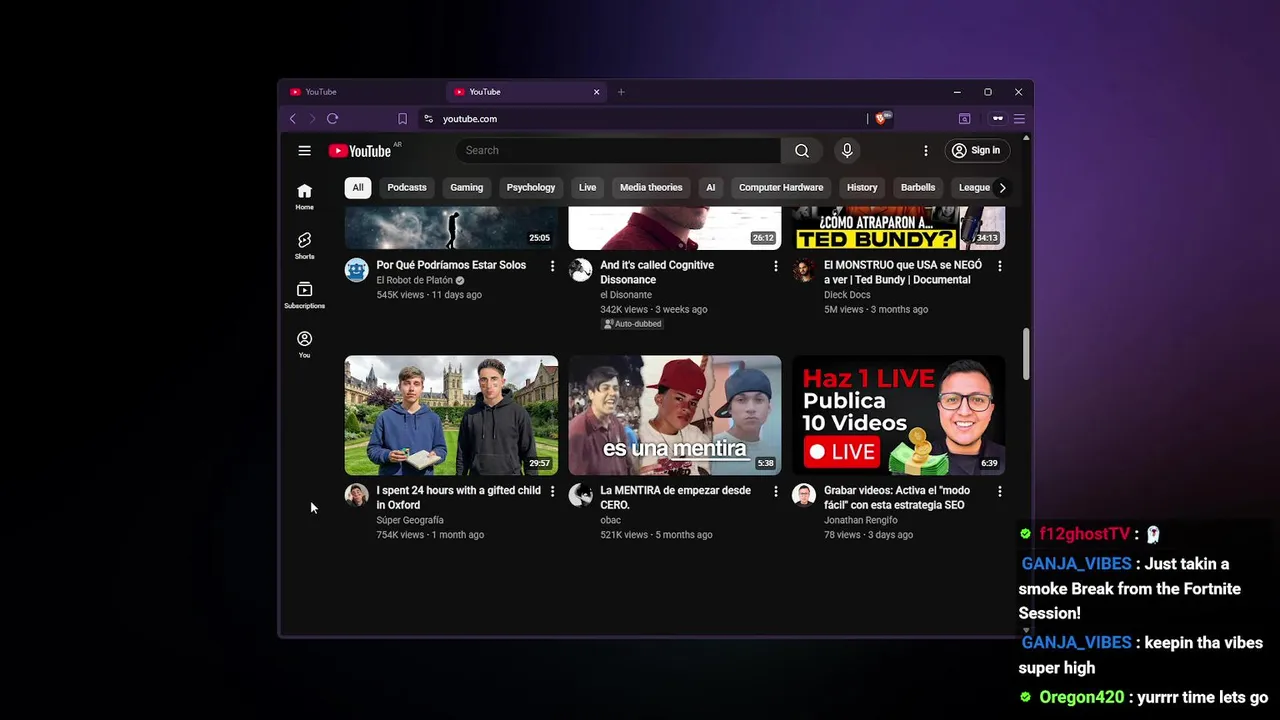Open La MENTIRA de empezar desde CERO title
The width and height of the screenshot is (1280, 720).
click(675, 498)
